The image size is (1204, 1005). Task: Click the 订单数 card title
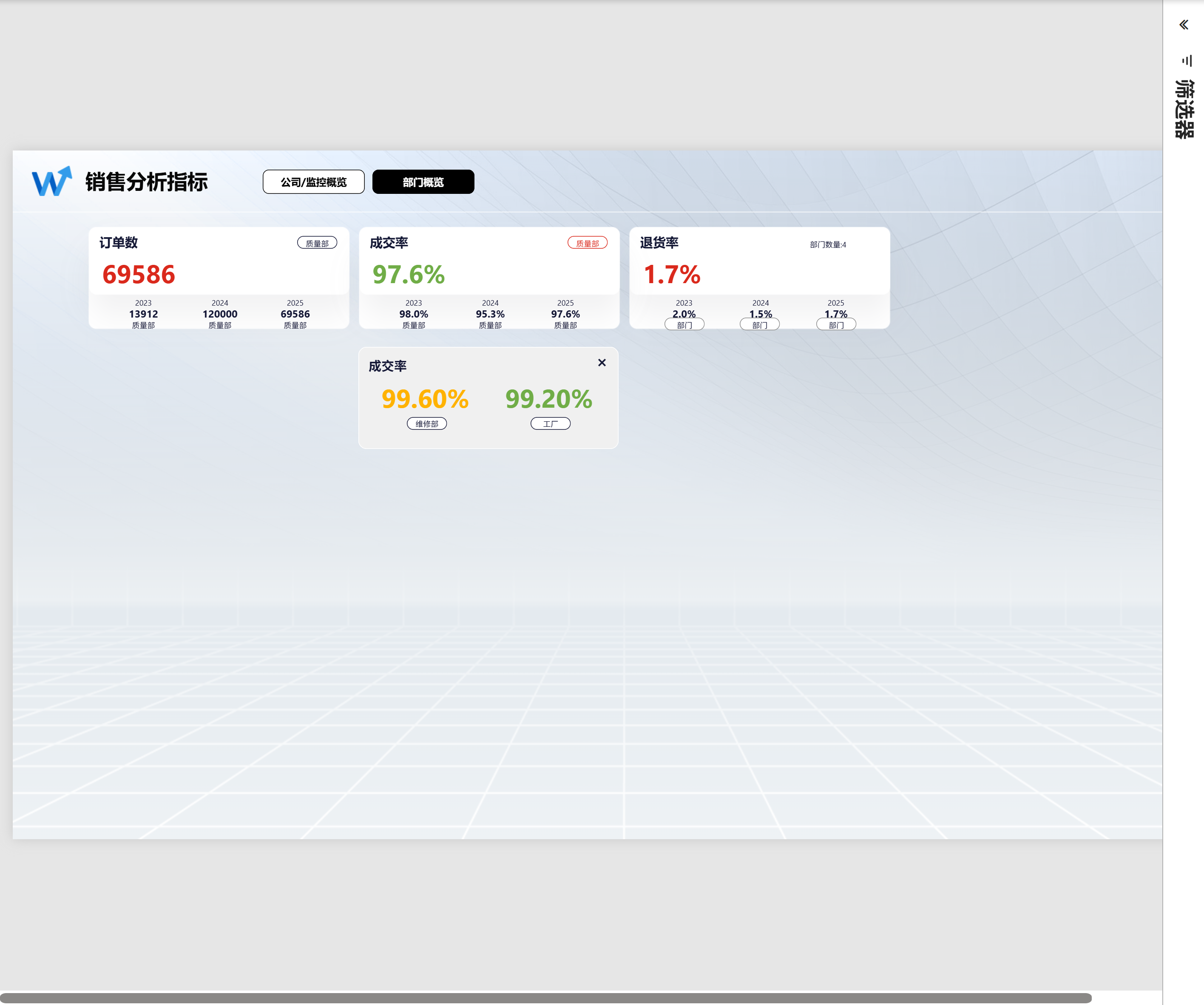click(119, 242)
